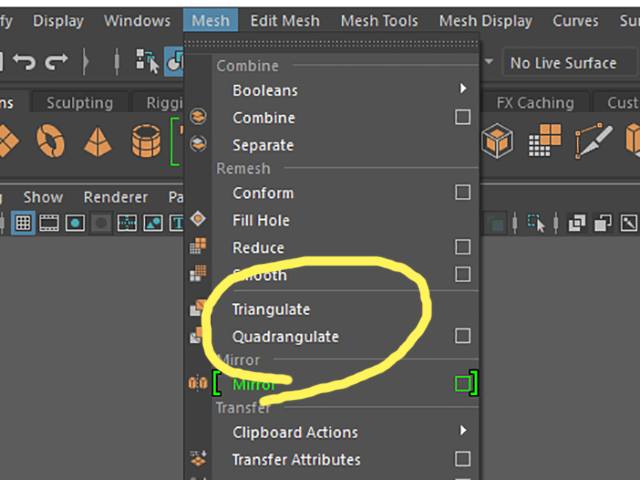
Task: Open the Combine option box
Action: [462, 117]
